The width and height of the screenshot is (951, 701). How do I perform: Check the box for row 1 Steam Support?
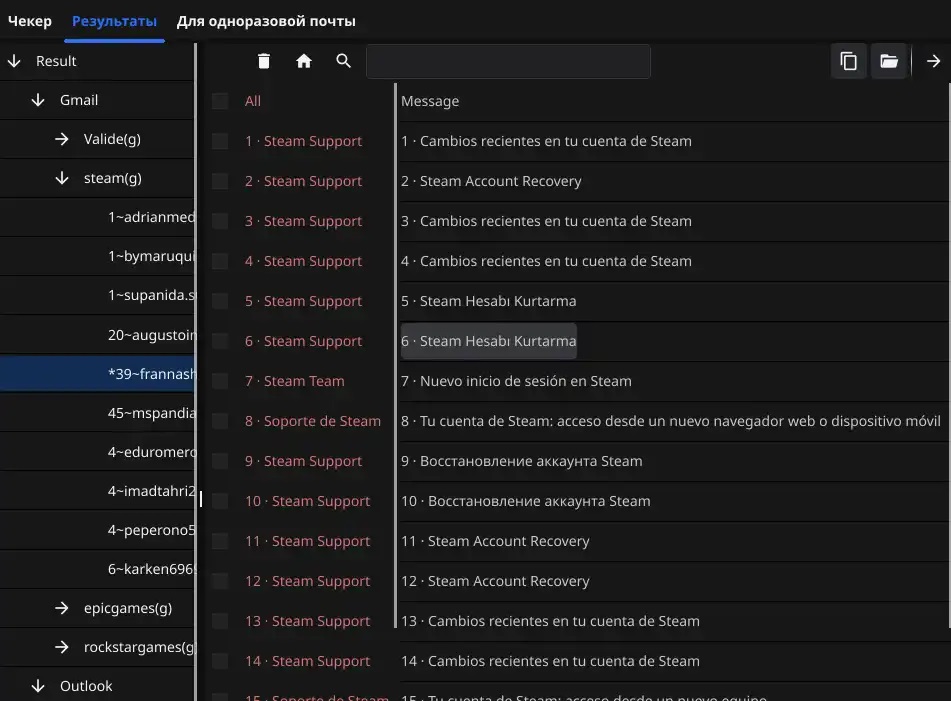tap(220, 141)
